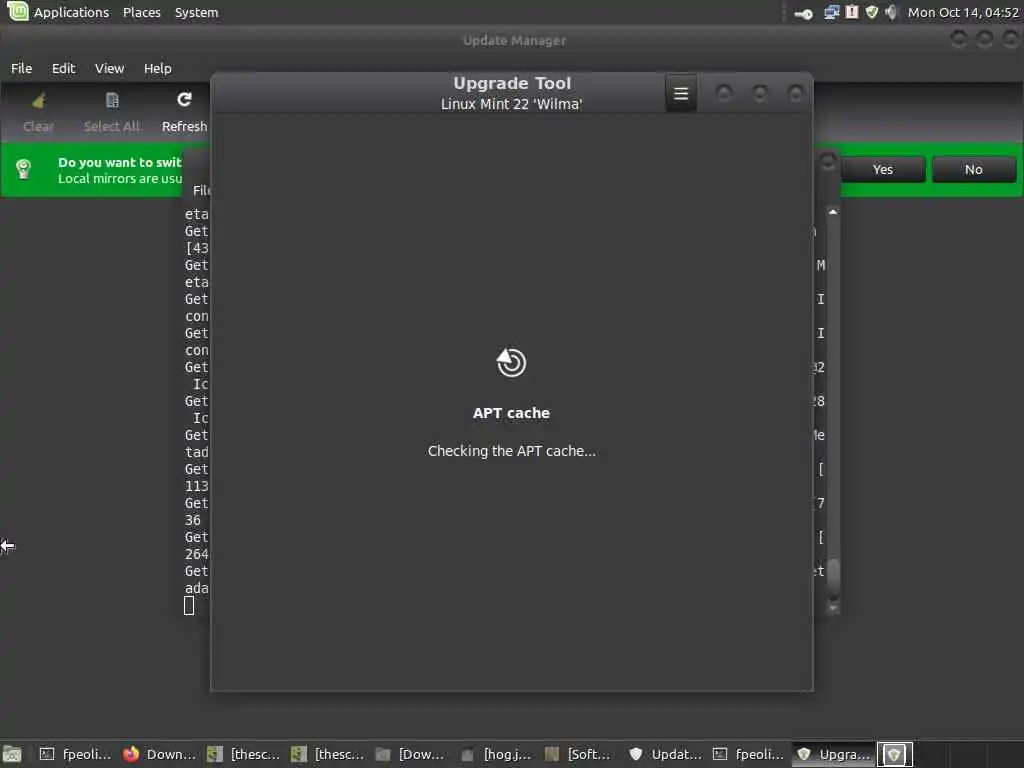Screen dimensions: 1024x768
Task: Switch to Updat... Update Manager taskbar window
Action: pos(664,754)
